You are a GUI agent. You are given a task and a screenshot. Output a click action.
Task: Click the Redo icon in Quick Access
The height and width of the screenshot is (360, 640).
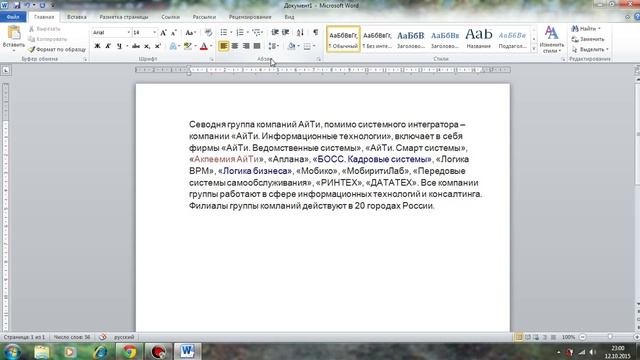click(x=42, y=5)
